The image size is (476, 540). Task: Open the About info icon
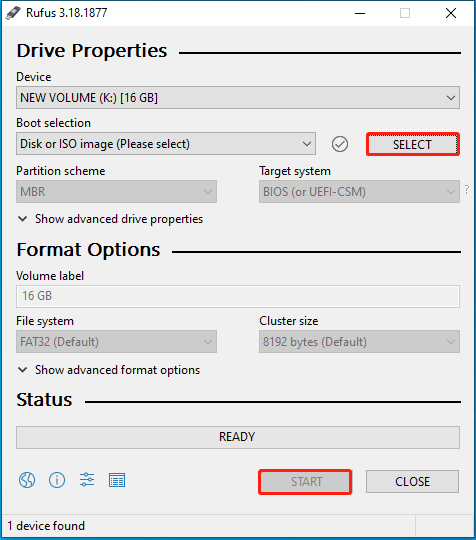[57, 480]
